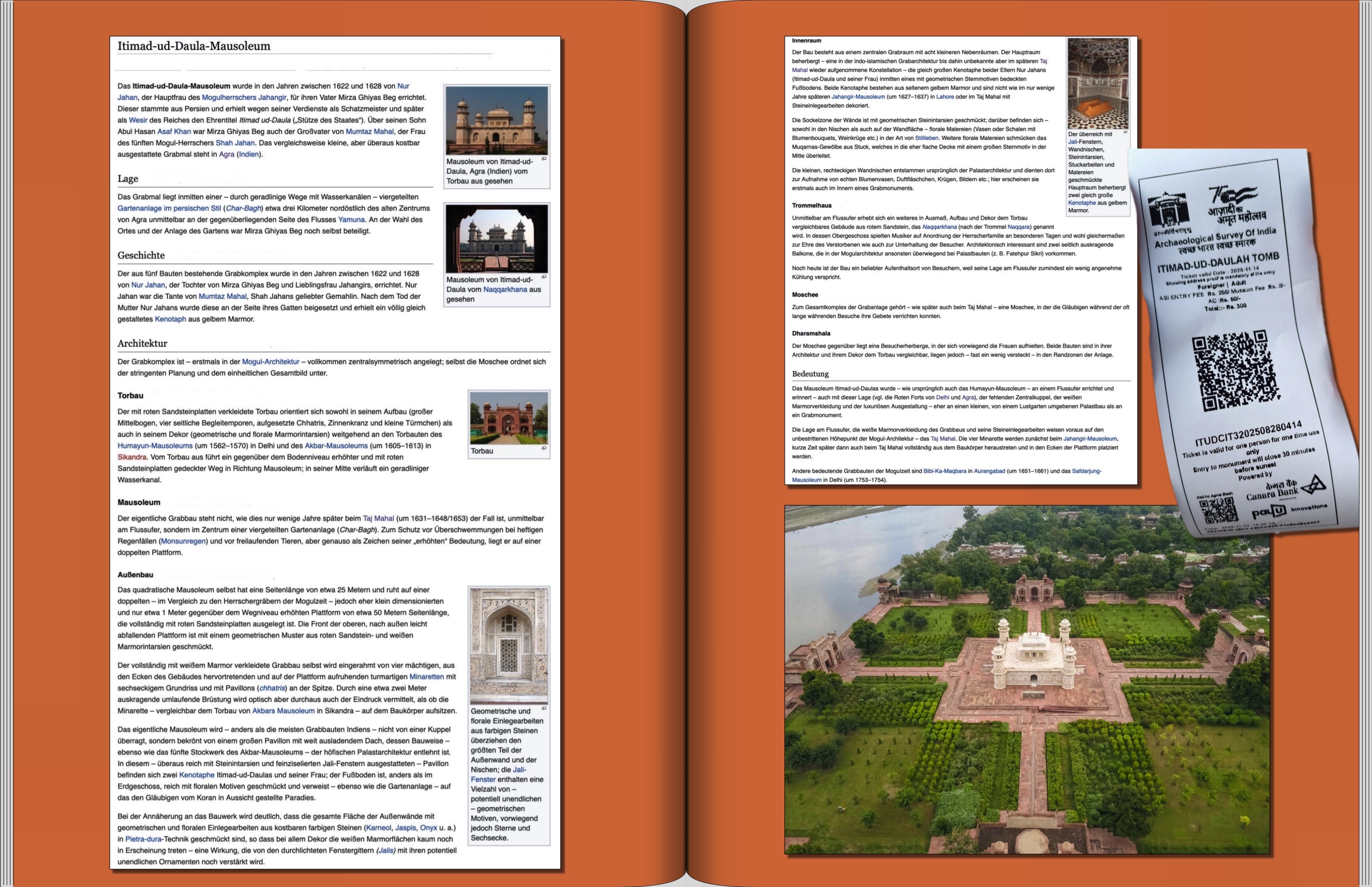Open the Monsunregen link

[x=183, y=541]
